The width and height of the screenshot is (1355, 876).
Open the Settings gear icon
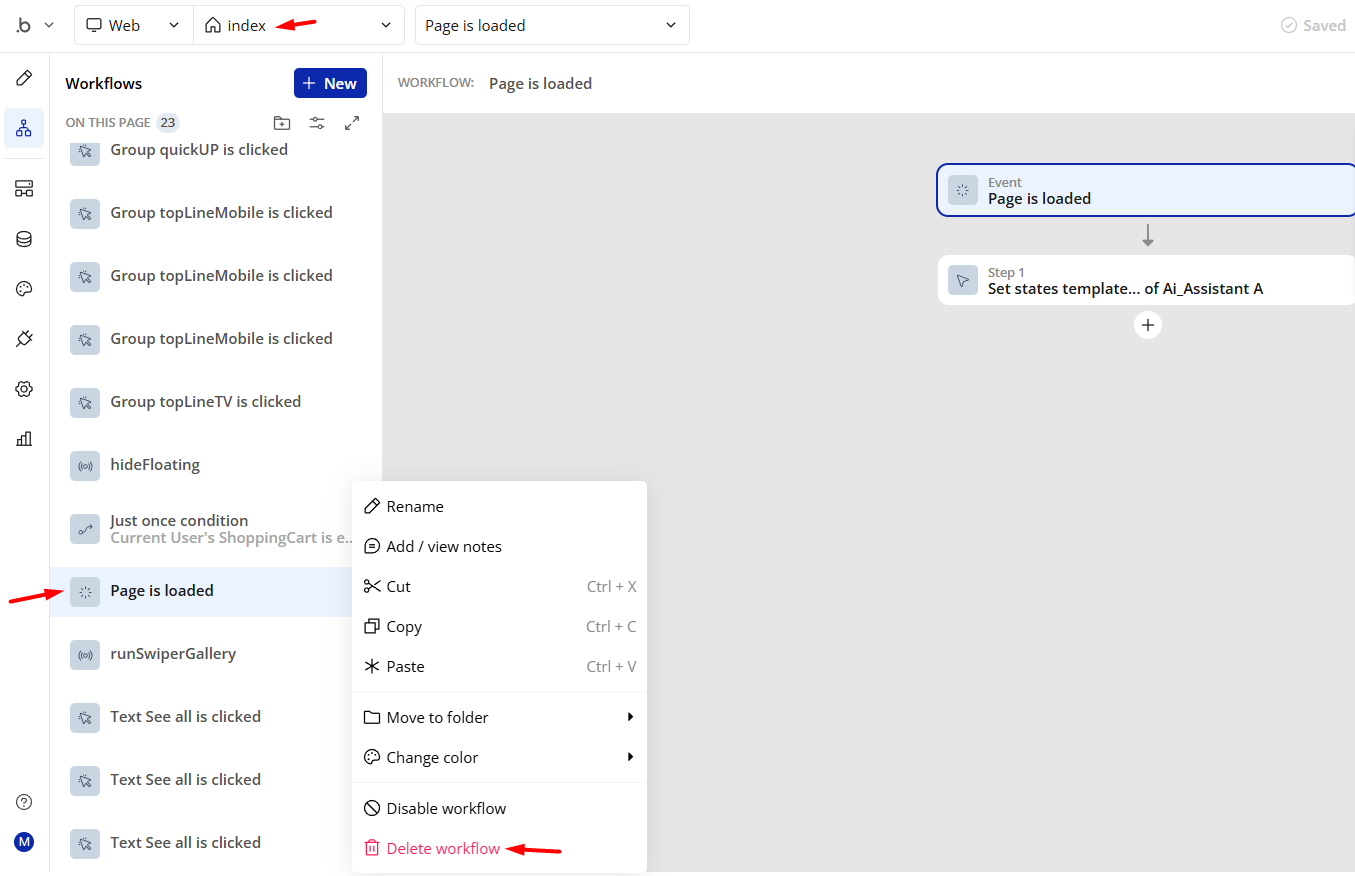[24, 389]
